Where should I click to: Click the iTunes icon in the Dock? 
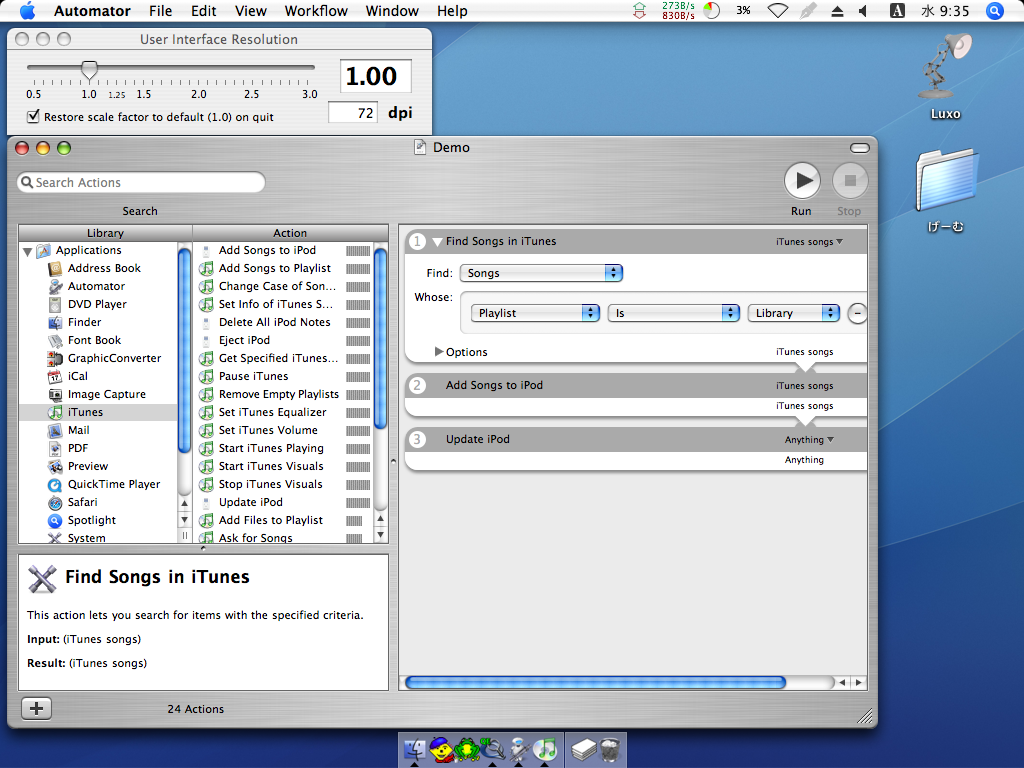(x=546, y=749)
